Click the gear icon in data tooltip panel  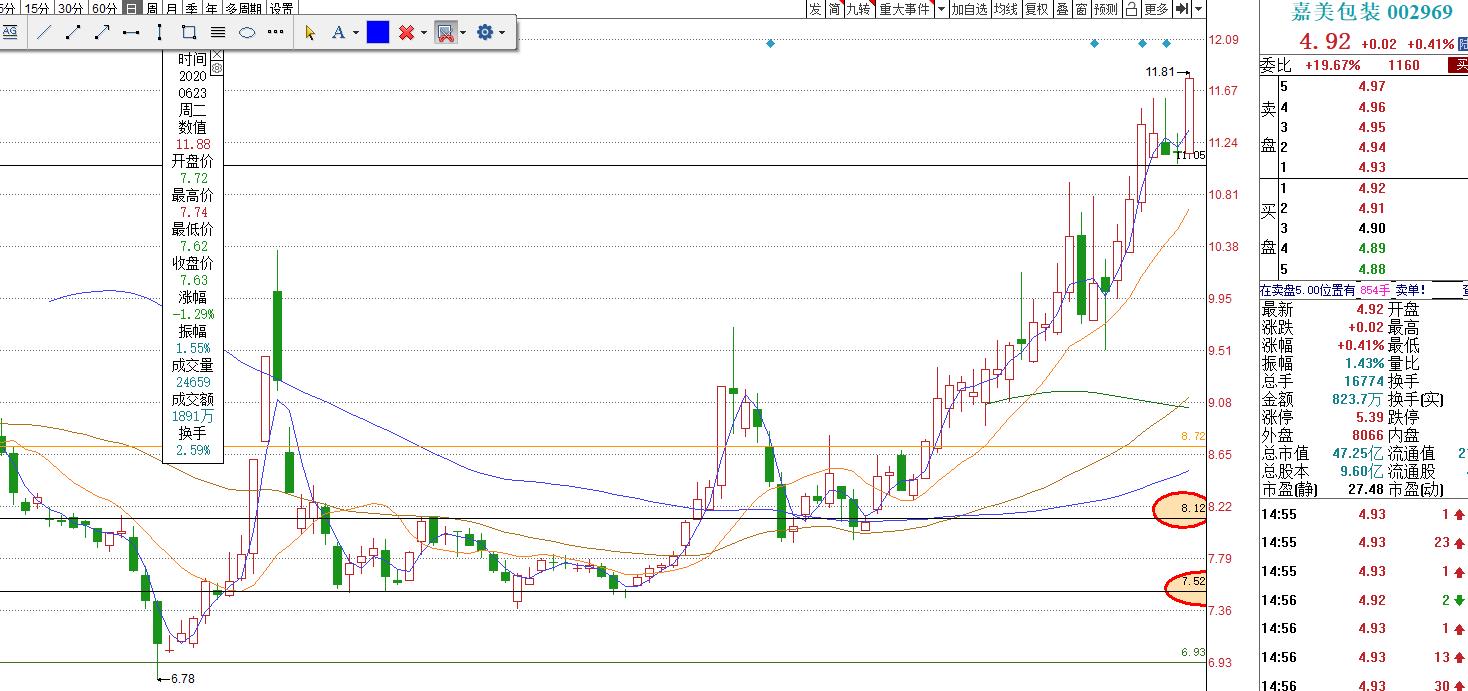coord(217,68)
